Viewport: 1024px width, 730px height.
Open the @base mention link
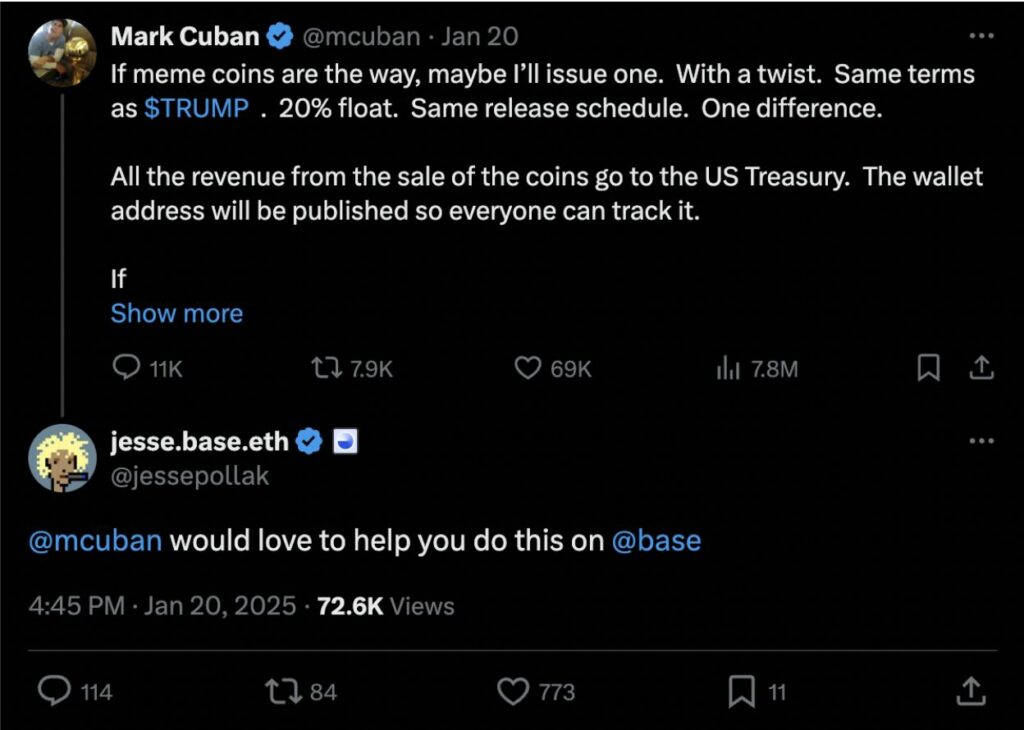pos(656,541)
